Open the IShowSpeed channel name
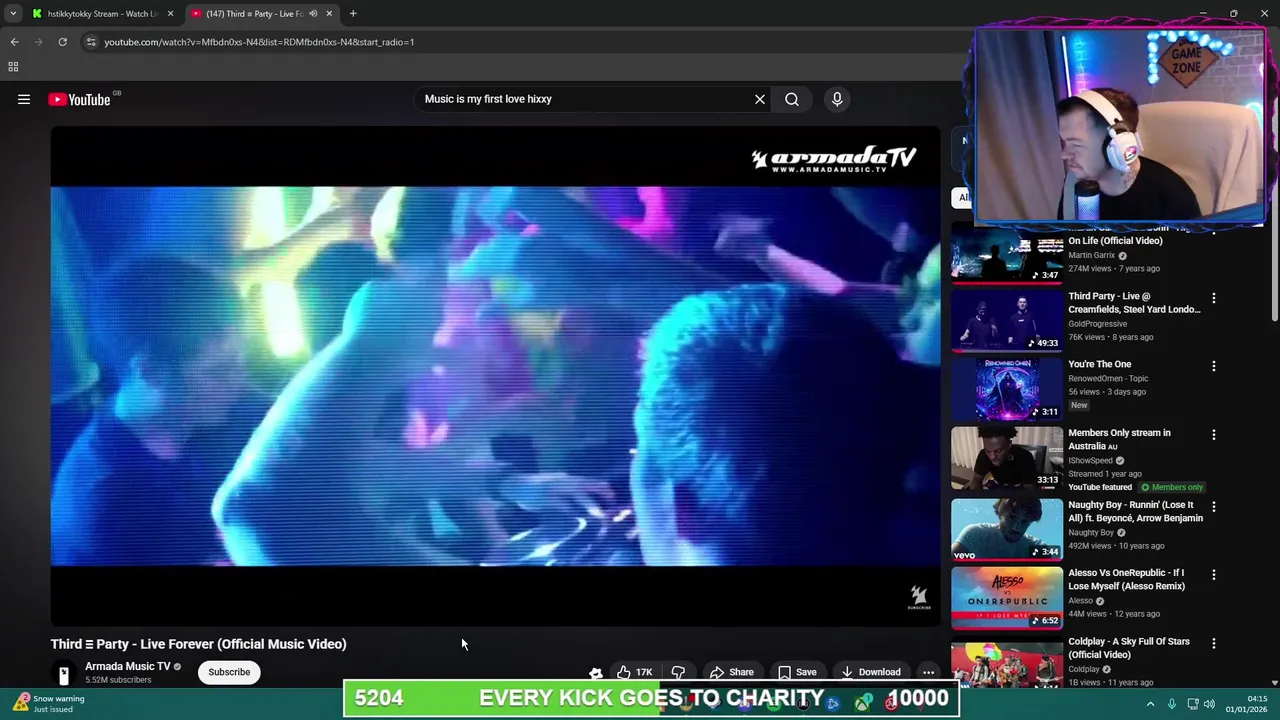Viewport: 1280px width, 720px height. [1092, 460]
